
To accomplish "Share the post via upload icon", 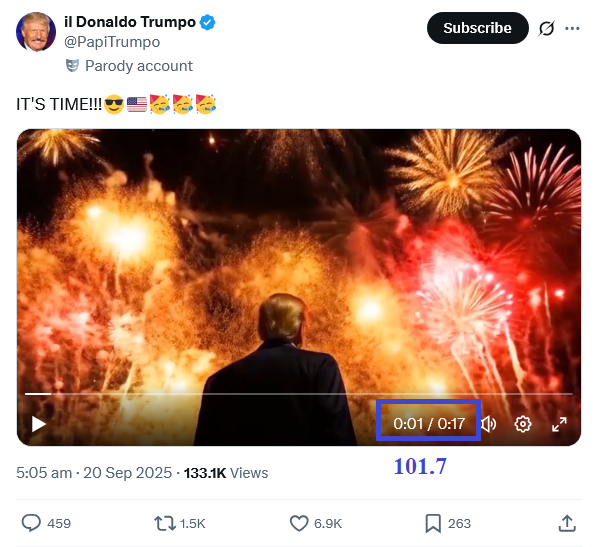I will pos(567,523).
